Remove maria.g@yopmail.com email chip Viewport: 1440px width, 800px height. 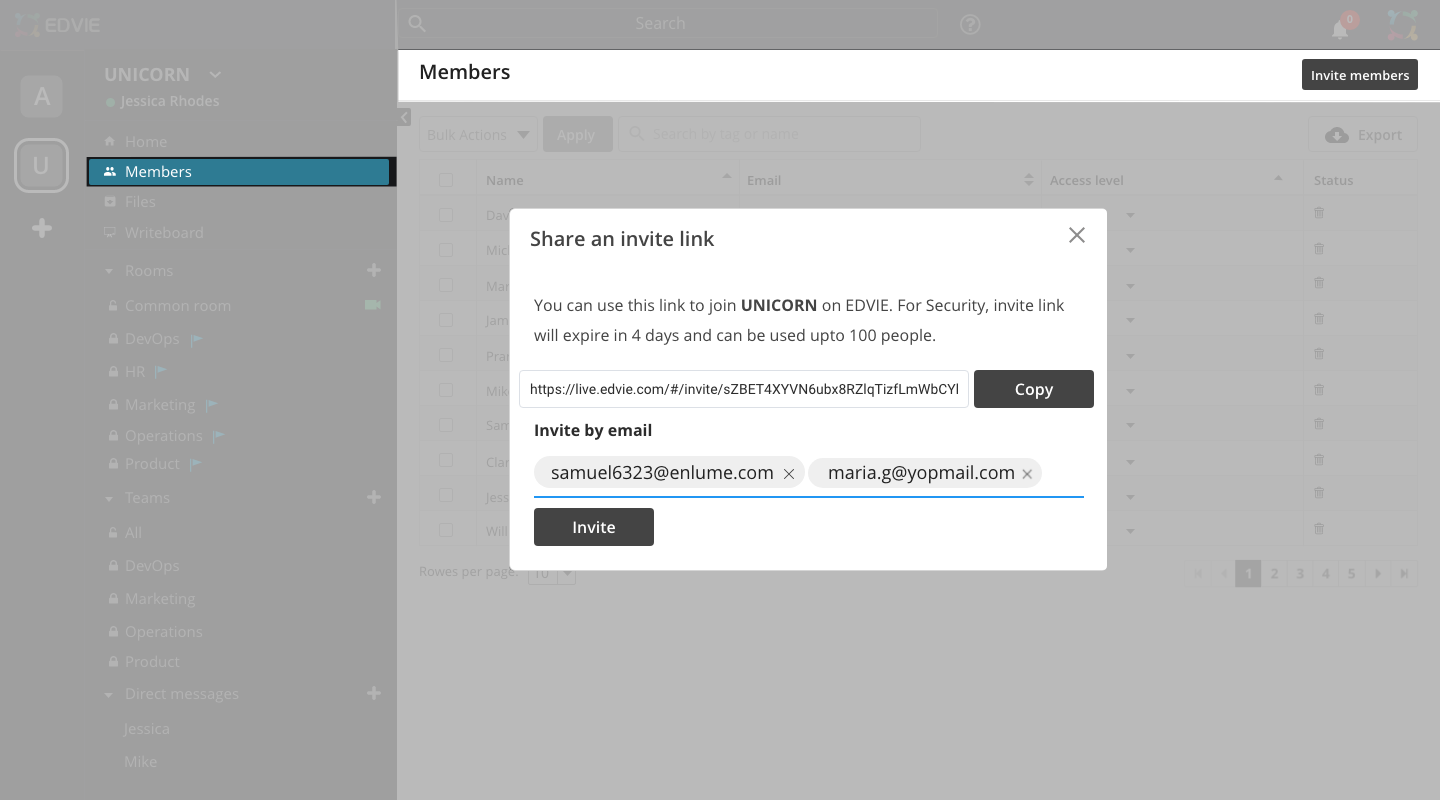click(x=1027, y=474)
